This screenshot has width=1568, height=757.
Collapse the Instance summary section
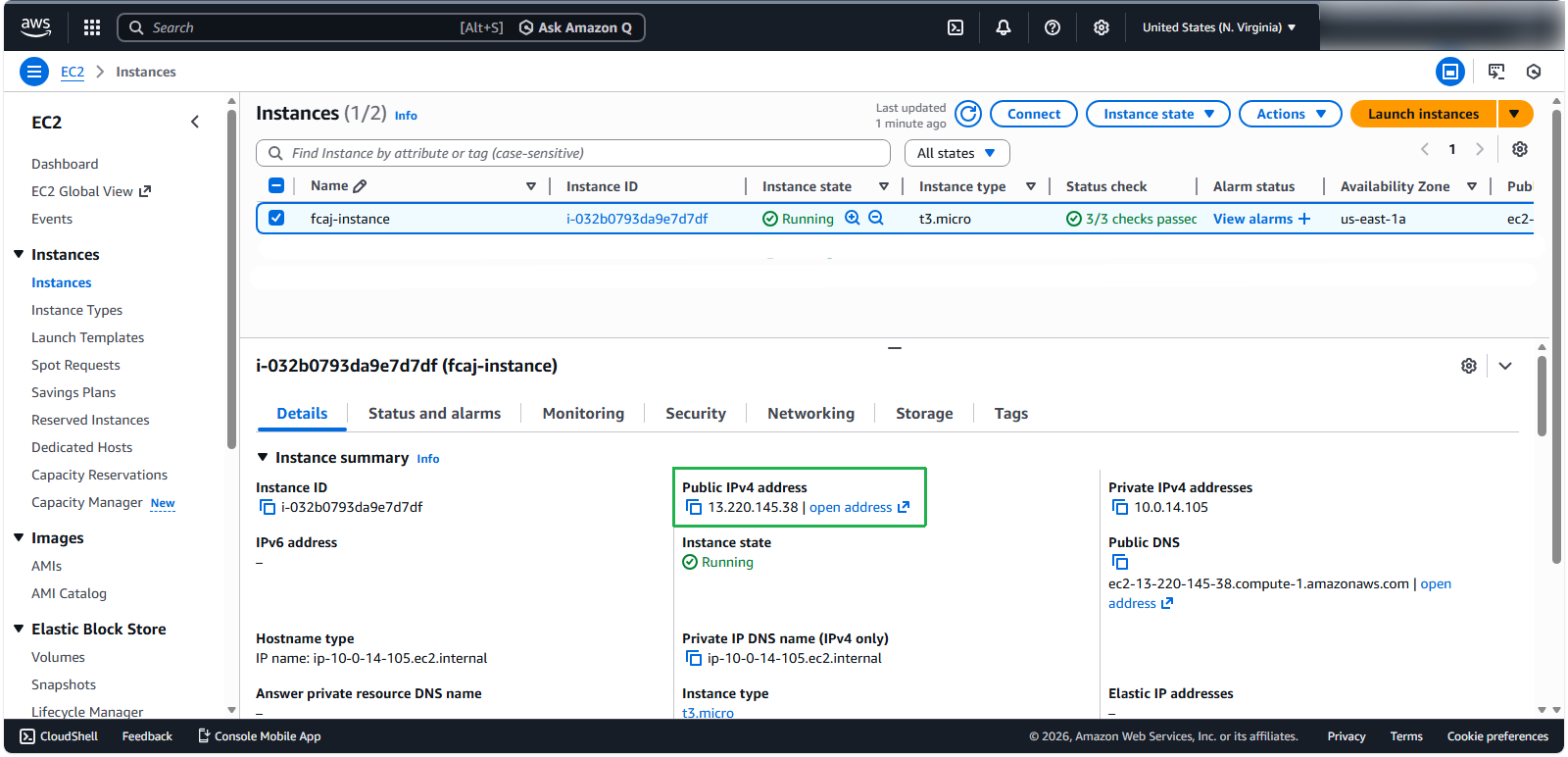point(263,457)
